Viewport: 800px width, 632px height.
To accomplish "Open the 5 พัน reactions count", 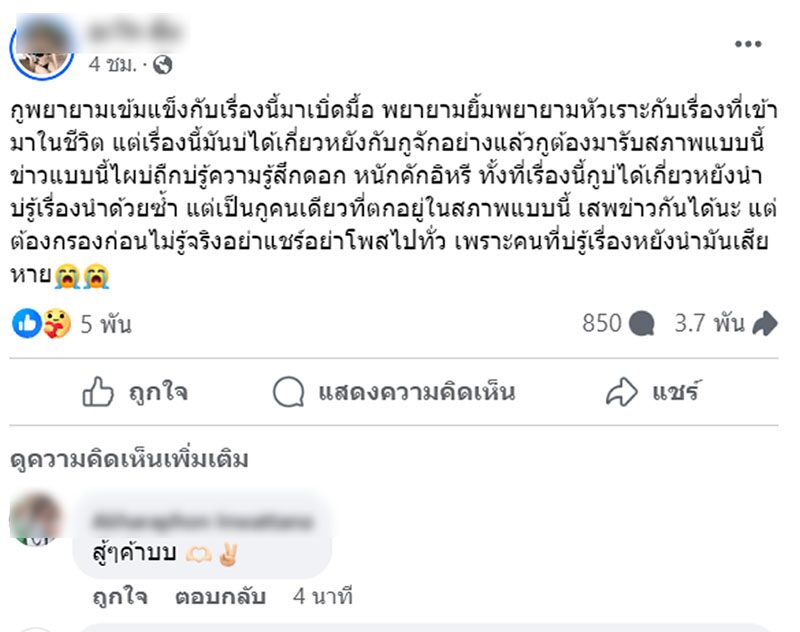I will (105, 324).
